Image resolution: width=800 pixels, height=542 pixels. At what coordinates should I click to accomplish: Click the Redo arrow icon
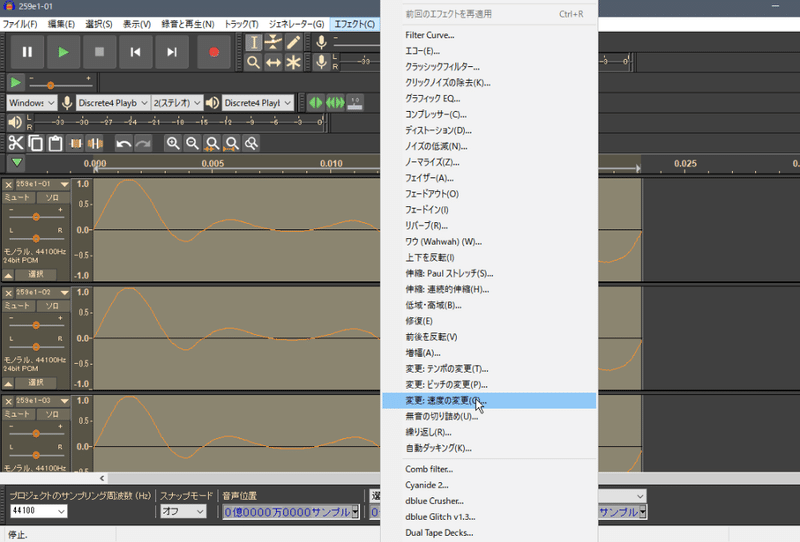pyautogui.click(x=143, y=143)
